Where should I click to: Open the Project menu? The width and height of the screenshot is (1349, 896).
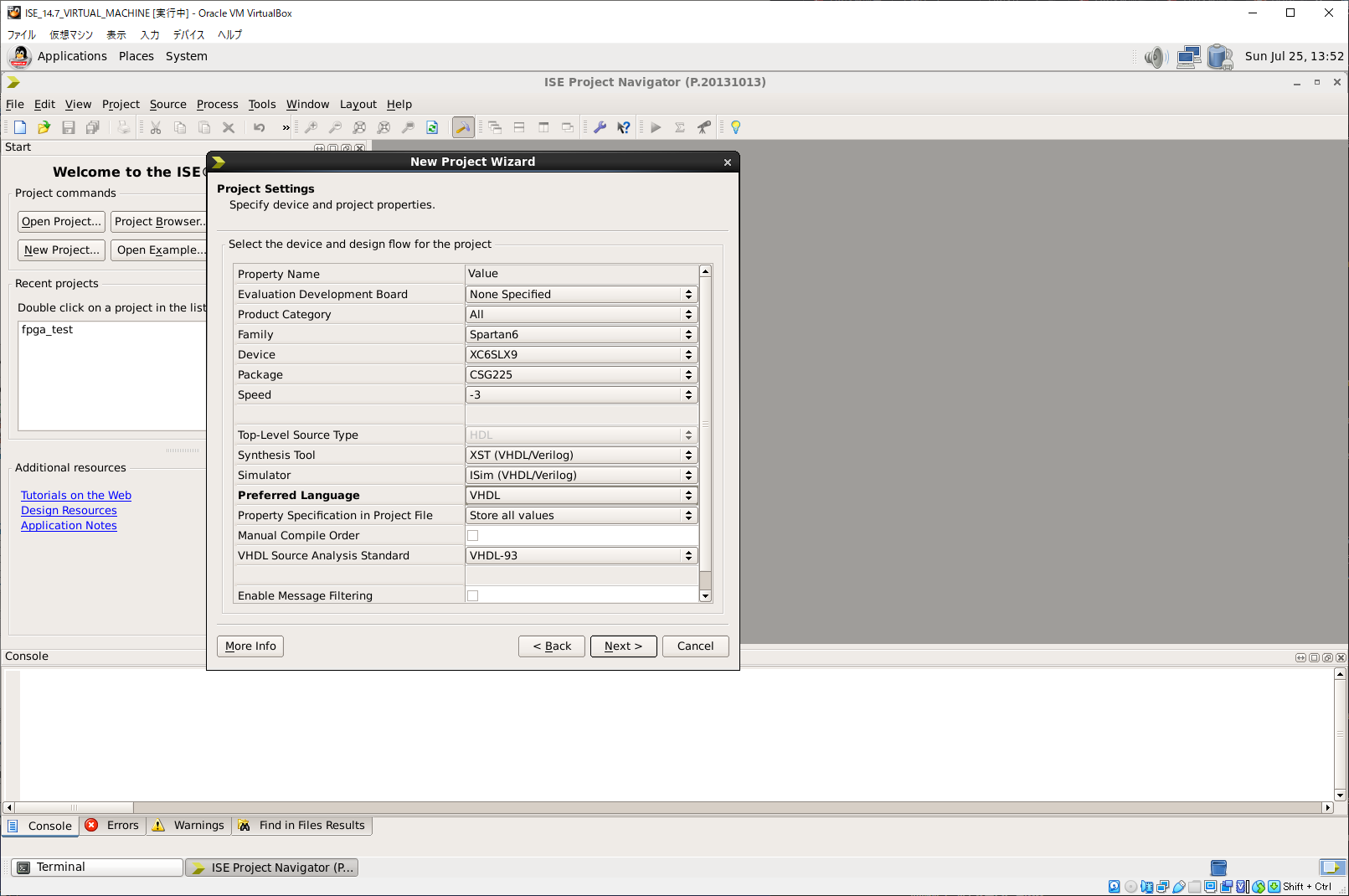[121, 104]
